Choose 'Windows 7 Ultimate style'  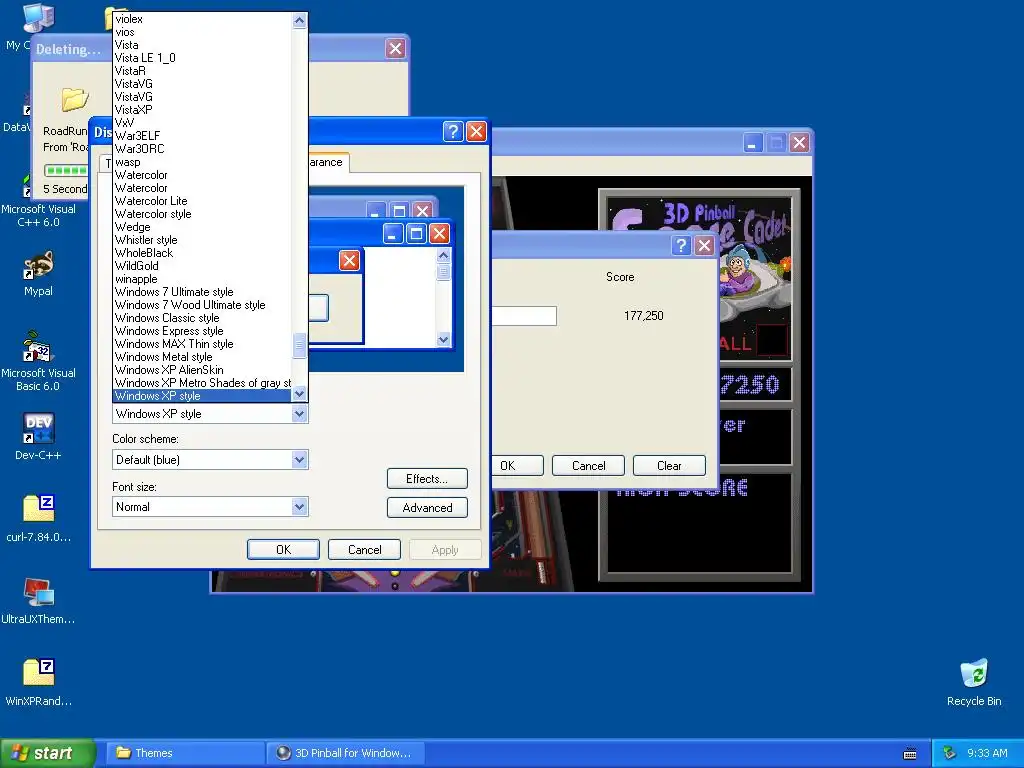(202, 292)
